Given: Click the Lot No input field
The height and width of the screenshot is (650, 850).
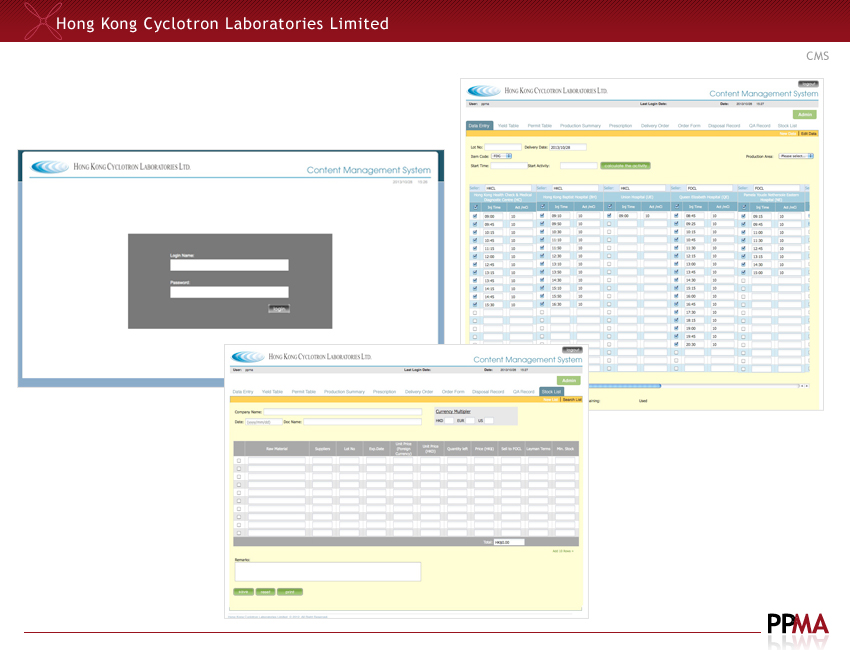Looking at the screenshot, I should coord(503,147).
